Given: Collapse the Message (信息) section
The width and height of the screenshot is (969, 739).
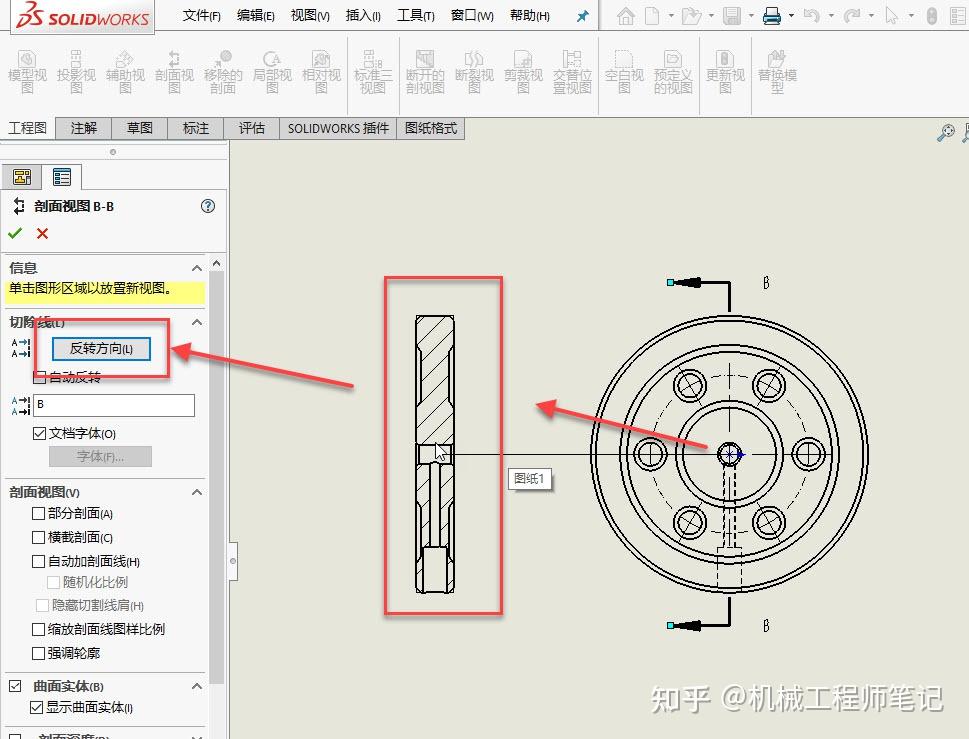Looking at the screenshot, I should 197,268.
